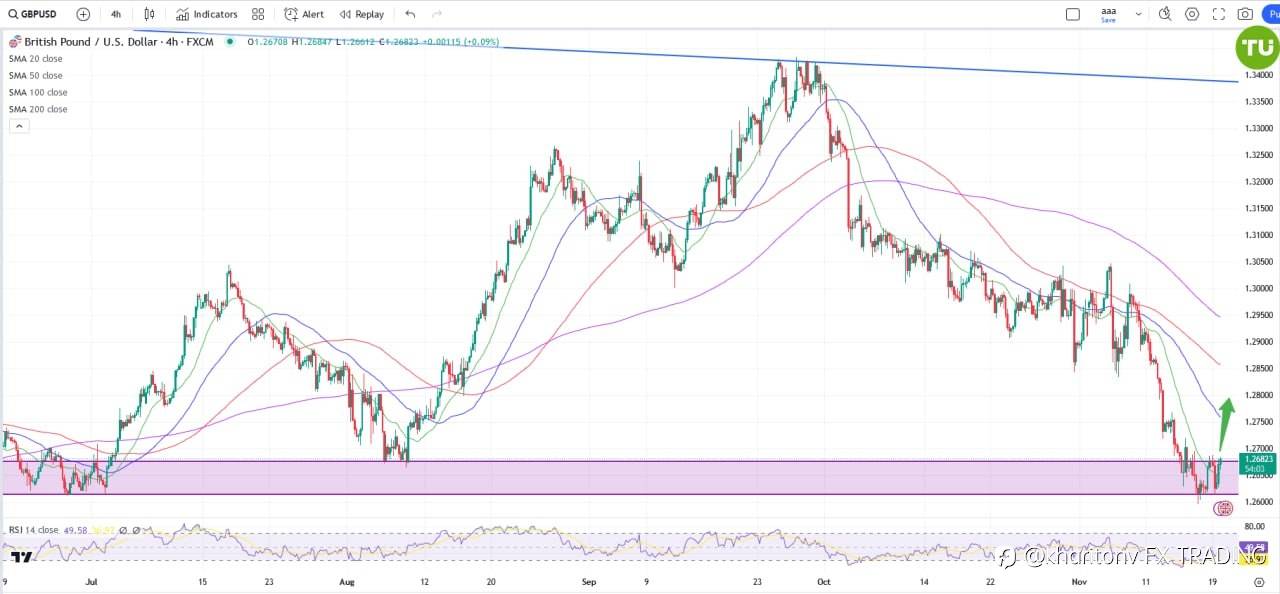The image size is (1280, 594).
Task: Change chart type via the candlestick icon
Action: pyautogui.click(x=149, y=14)
